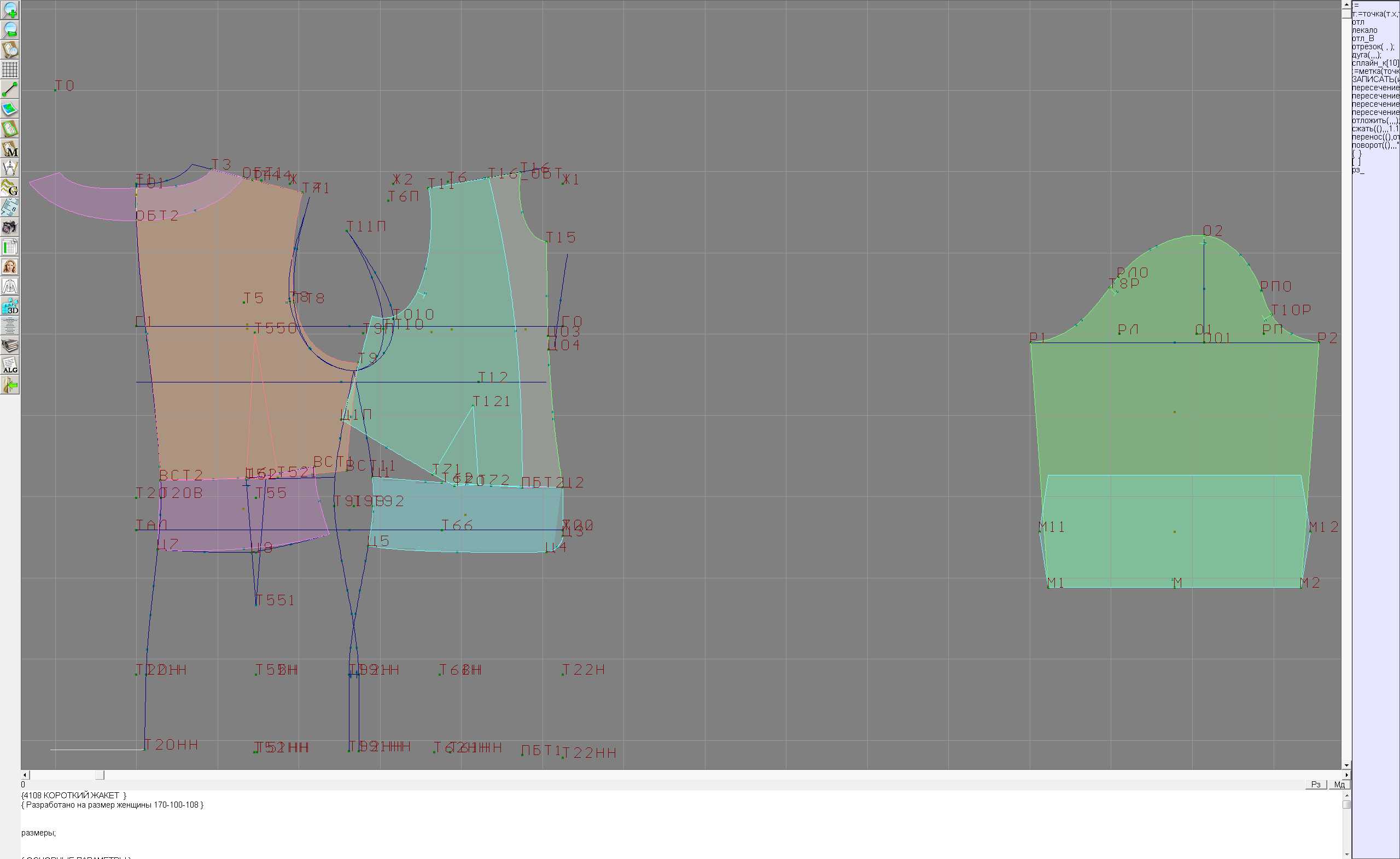This screenshot has height=859, width=1400.
Task: Click the horizontal scrollbar thumb under the canvas
Action: 100,775
